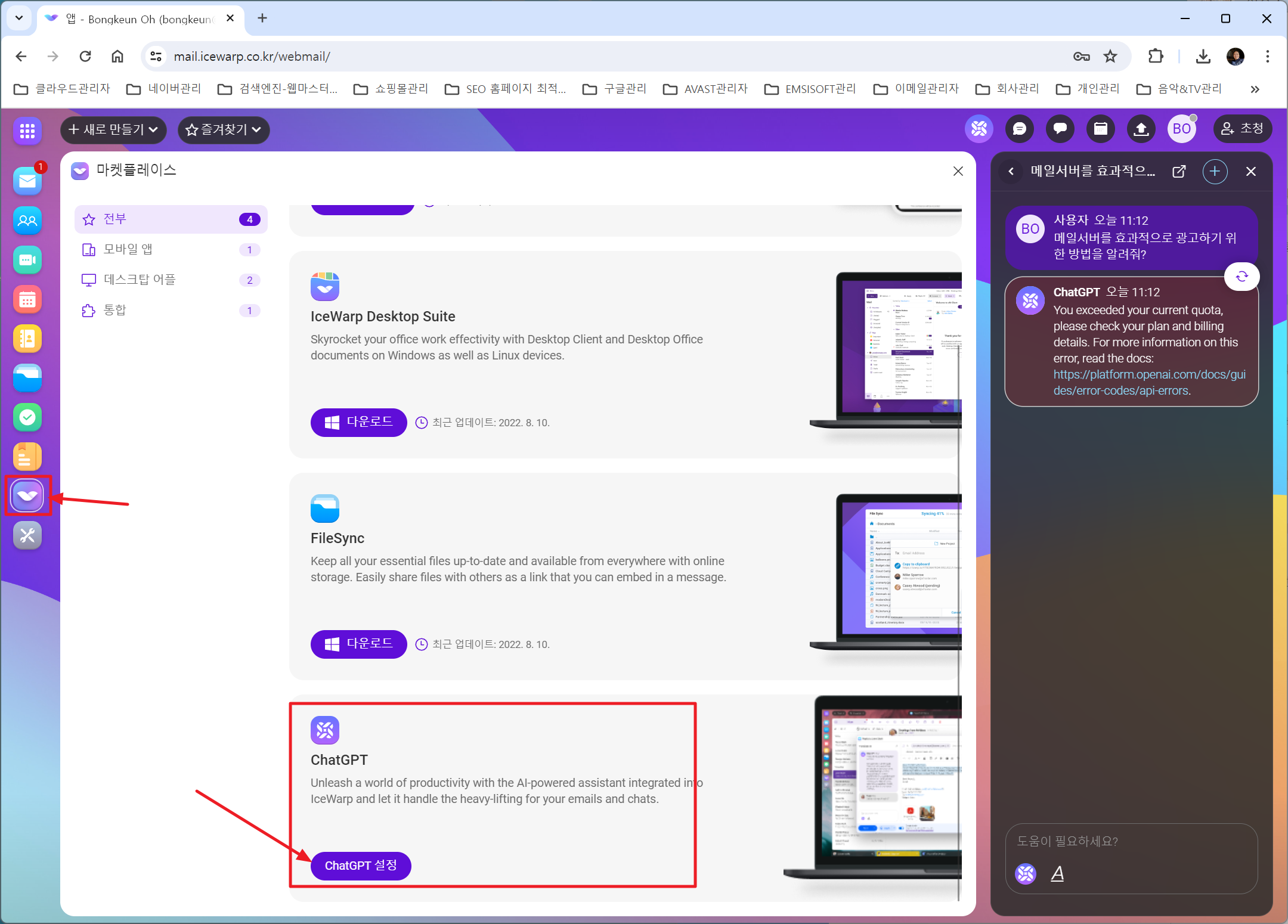Open the Settings tools sidebar icon
1288x924 pixels.
[27, 535]
